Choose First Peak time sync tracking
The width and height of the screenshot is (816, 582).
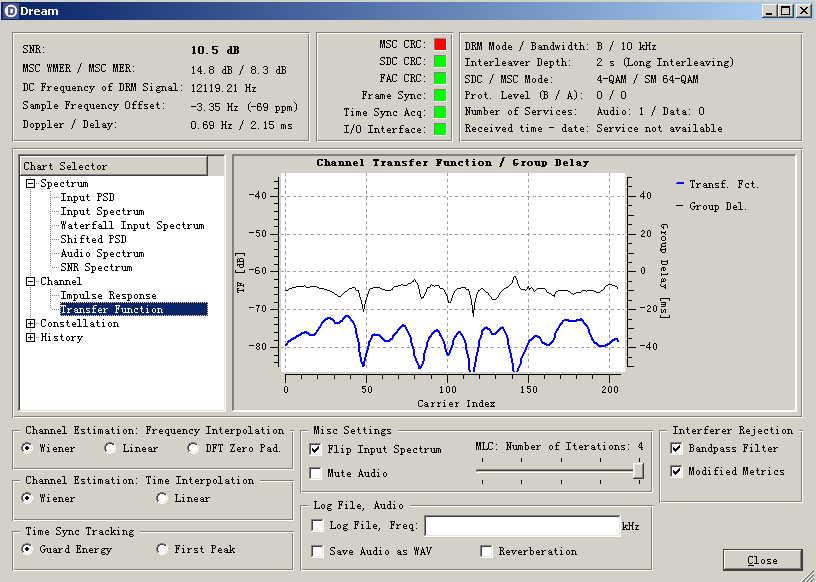pyautogui.click(x=162, y=549)
